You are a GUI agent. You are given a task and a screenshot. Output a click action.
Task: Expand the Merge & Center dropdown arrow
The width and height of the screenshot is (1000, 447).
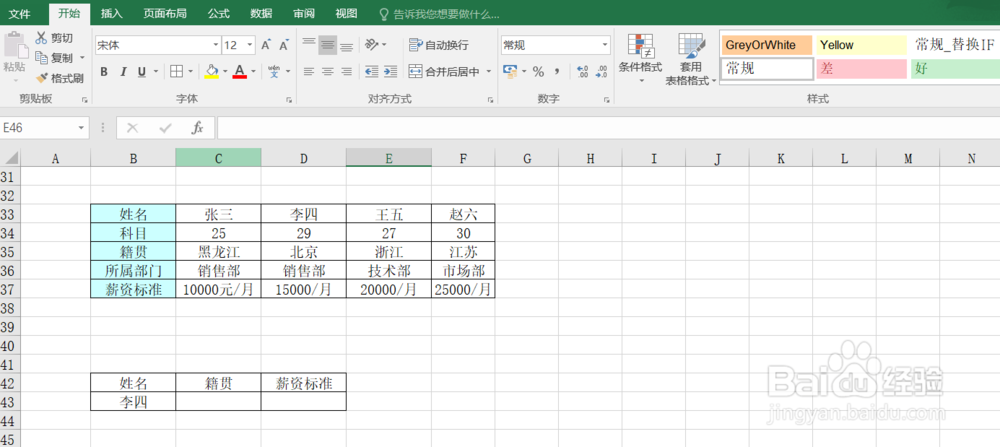489,71
